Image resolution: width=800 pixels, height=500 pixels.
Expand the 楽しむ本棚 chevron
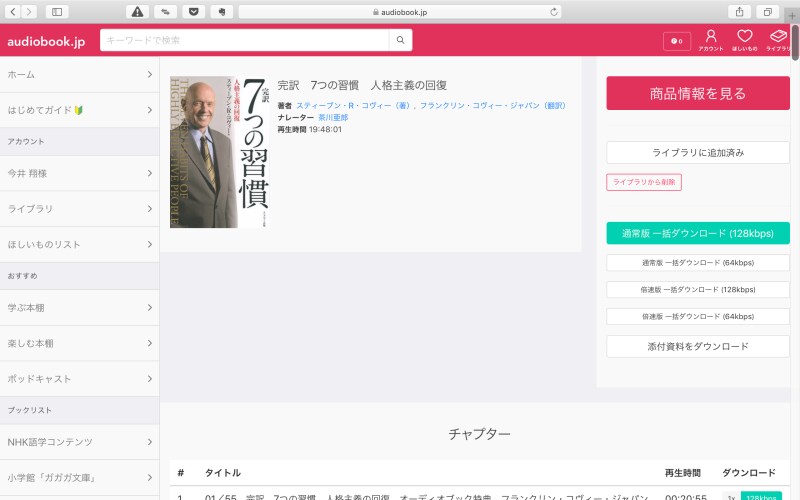(x=149, y=343)
